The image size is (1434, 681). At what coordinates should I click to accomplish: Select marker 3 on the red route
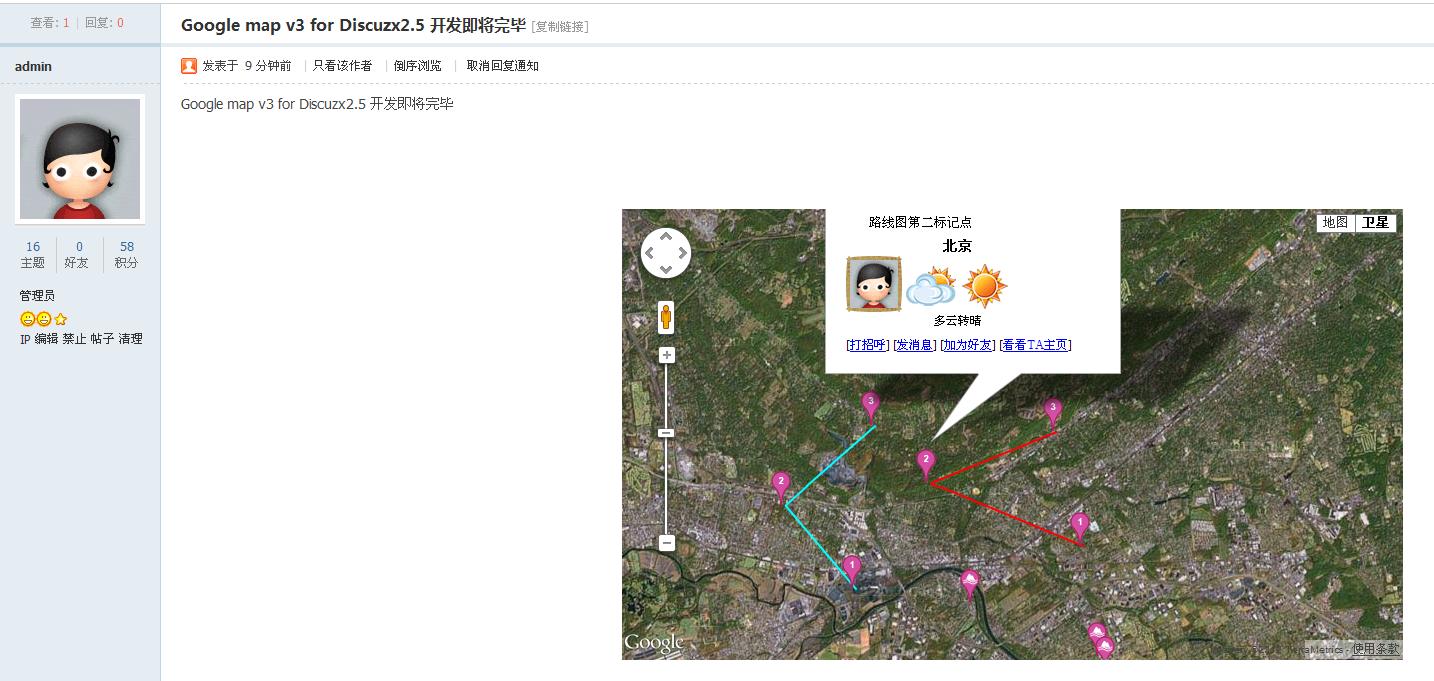[1052, 412]
